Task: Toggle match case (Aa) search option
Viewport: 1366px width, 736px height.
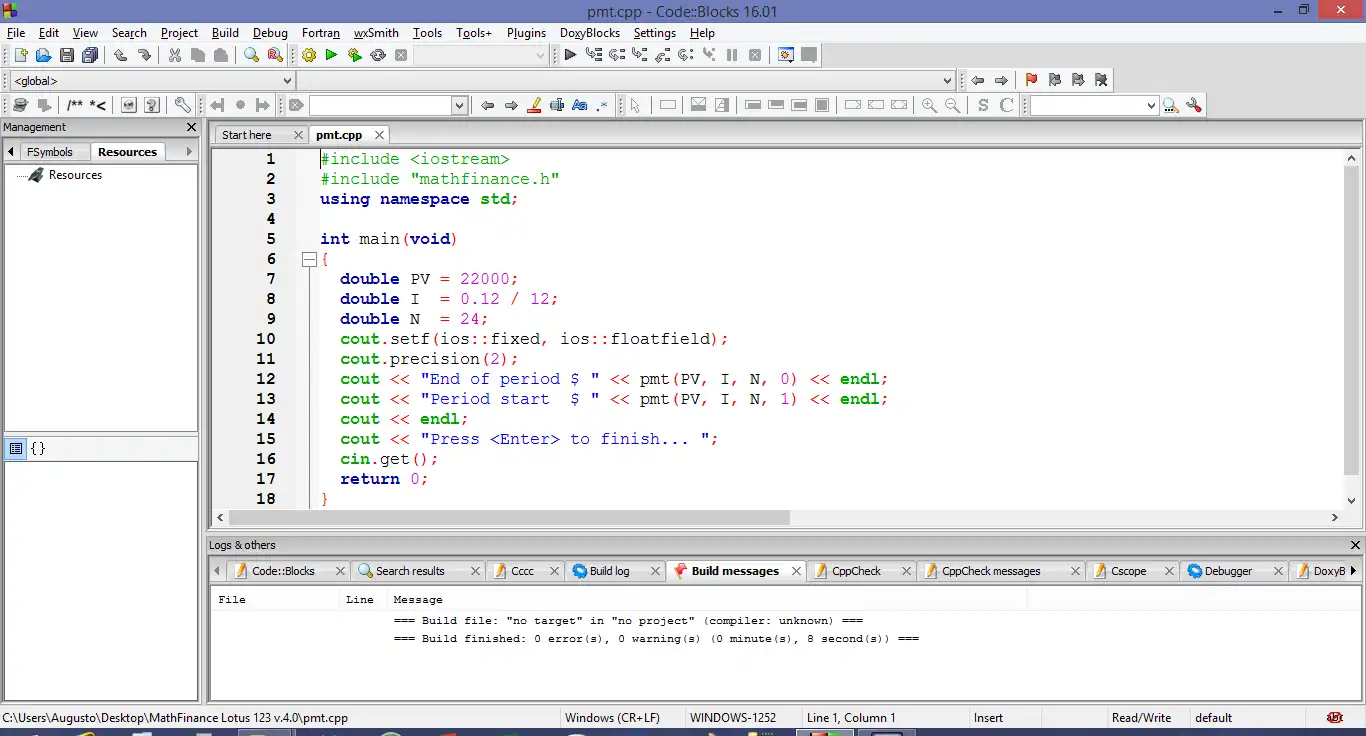Action: click(579, 105)
